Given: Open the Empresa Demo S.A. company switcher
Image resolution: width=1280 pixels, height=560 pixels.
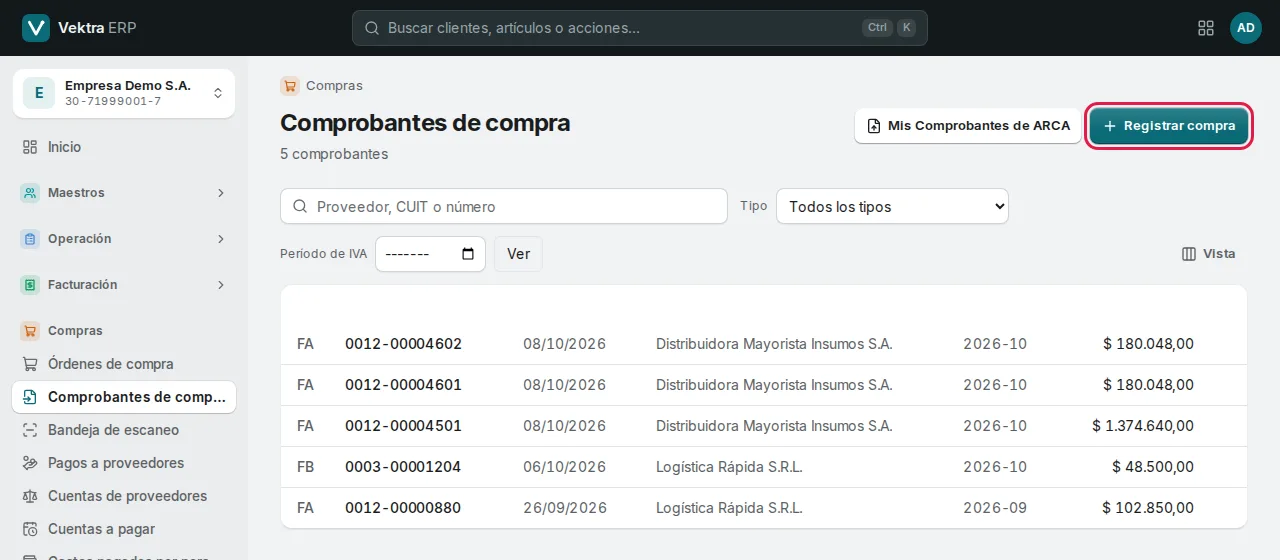Looking at the screenshot, I should [124, 93].
